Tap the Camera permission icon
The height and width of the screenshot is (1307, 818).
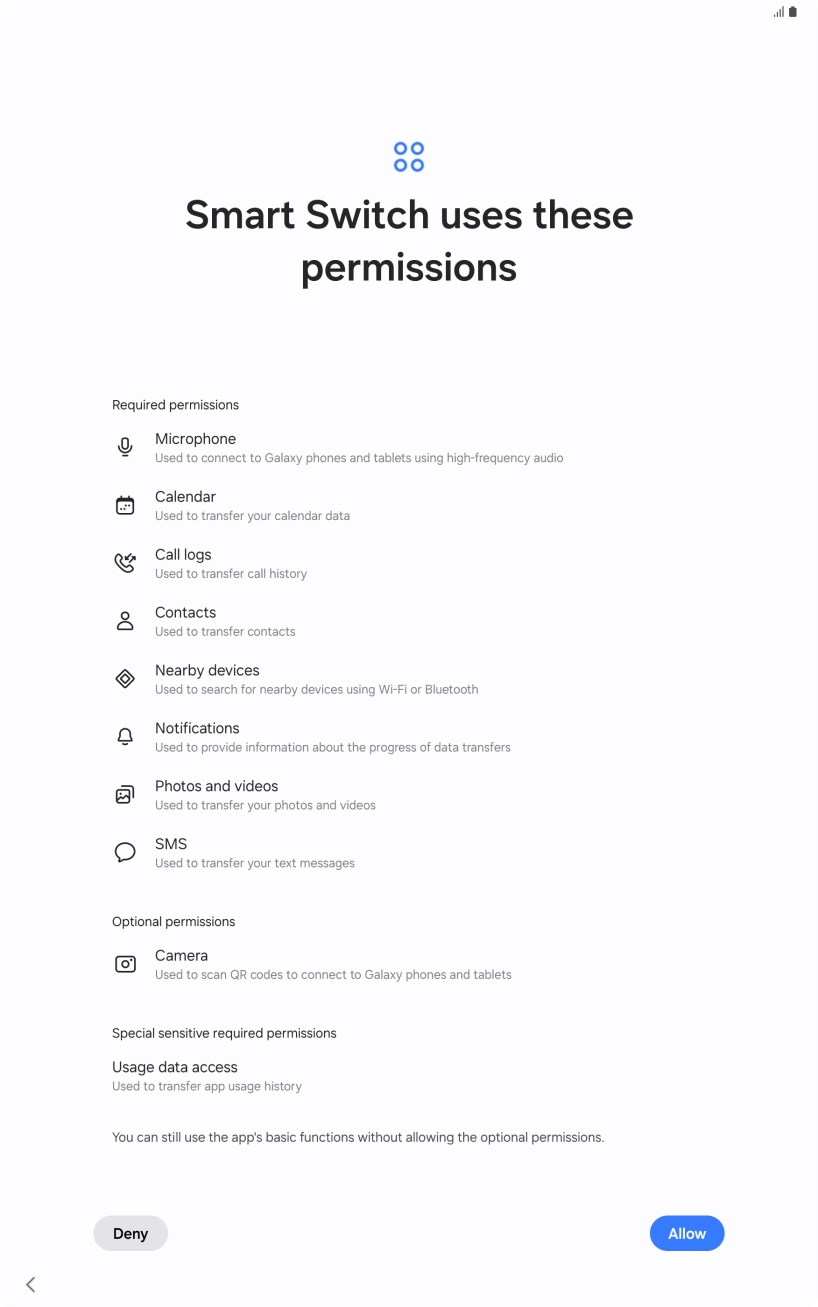[125, 964]
